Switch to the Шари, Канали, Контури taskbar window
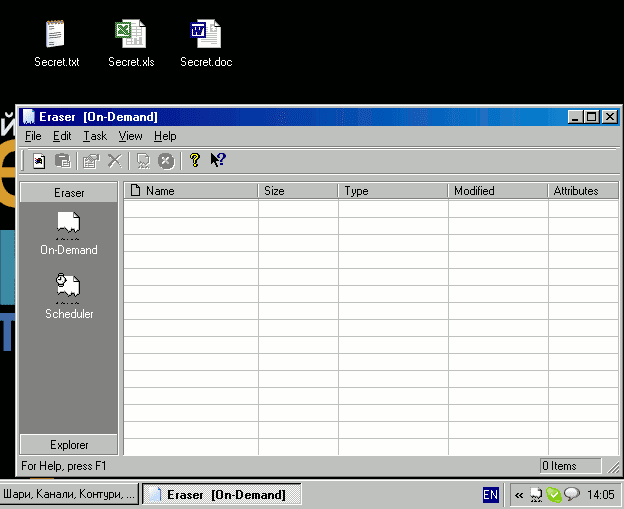This screenshot has width=624, height=509. tap(69, 494)
